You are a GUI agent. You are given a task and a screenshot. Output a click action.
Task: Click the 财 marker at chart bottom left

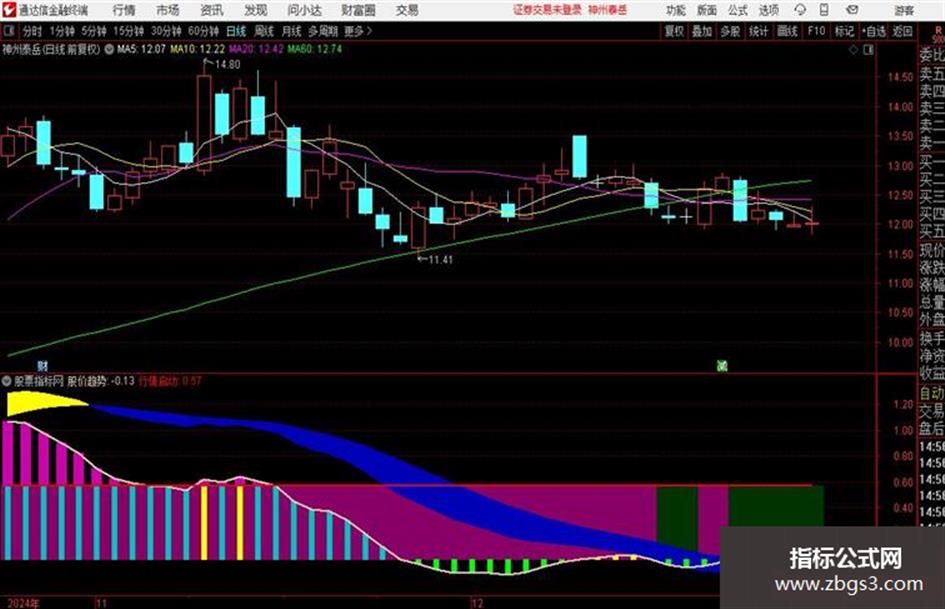(x=42, y=365)
